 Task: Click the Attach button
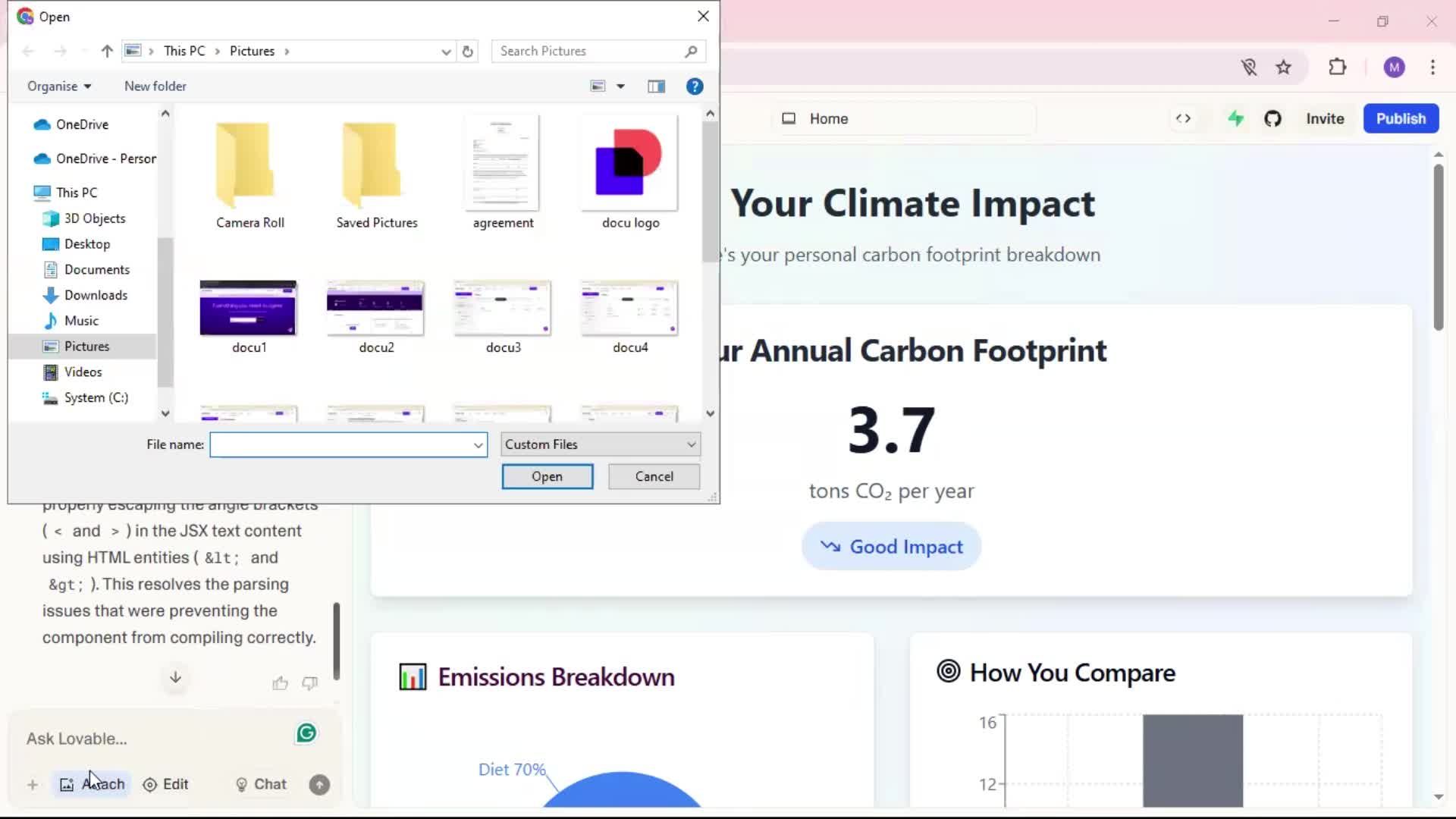92,784
